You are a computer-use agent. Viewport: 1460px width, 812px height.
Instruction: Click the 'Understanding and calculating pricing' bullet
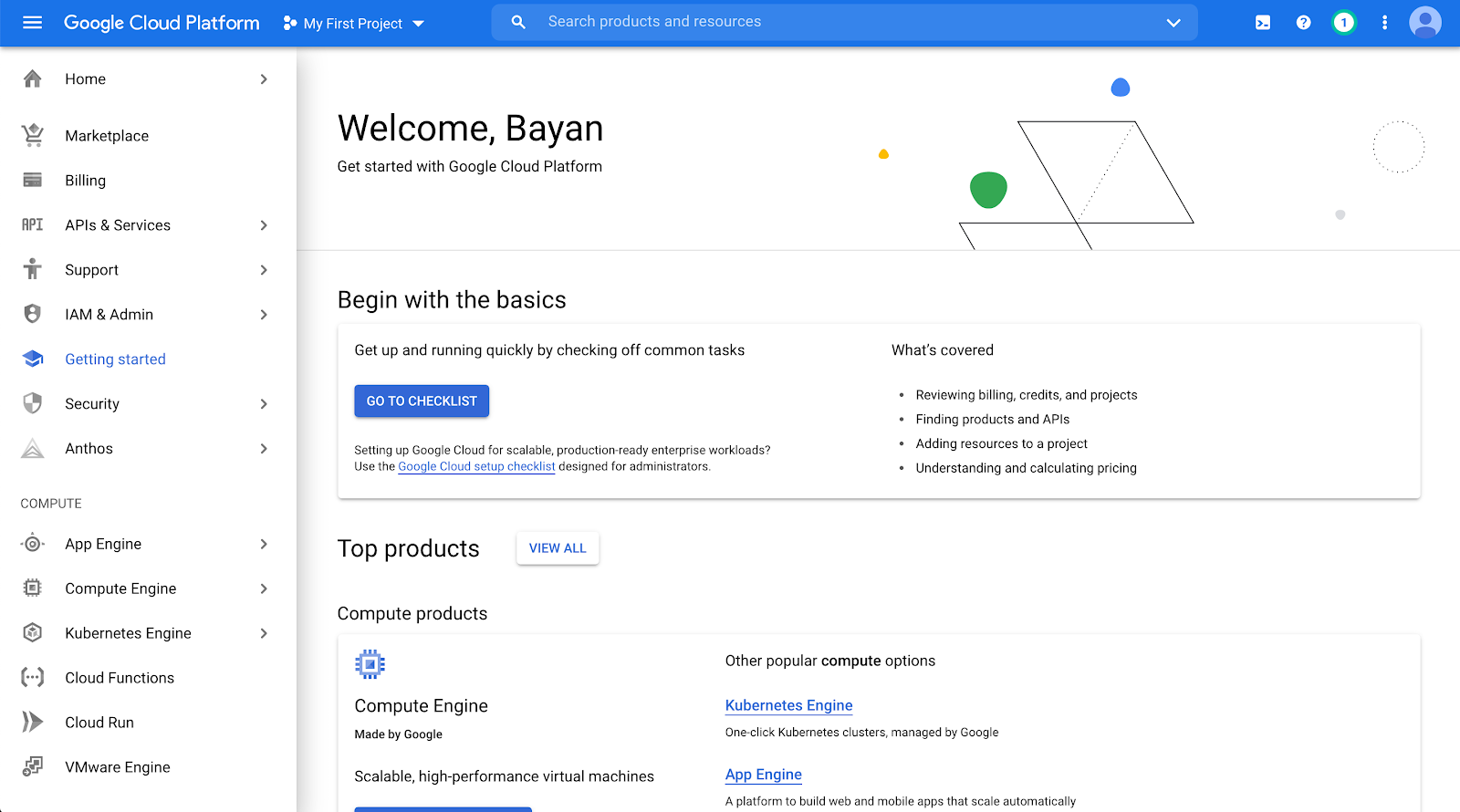[1027, 468]
